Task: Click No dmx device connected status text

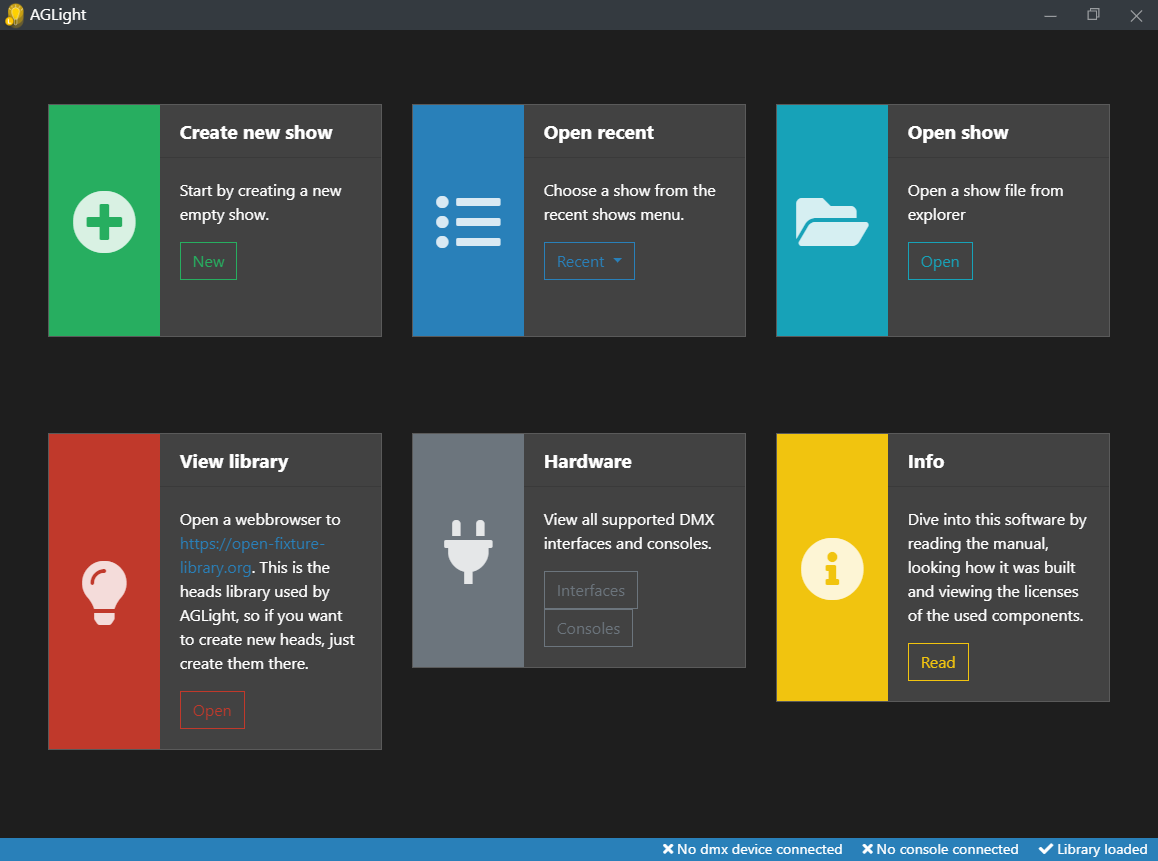Action: click(x=759, y=849)
